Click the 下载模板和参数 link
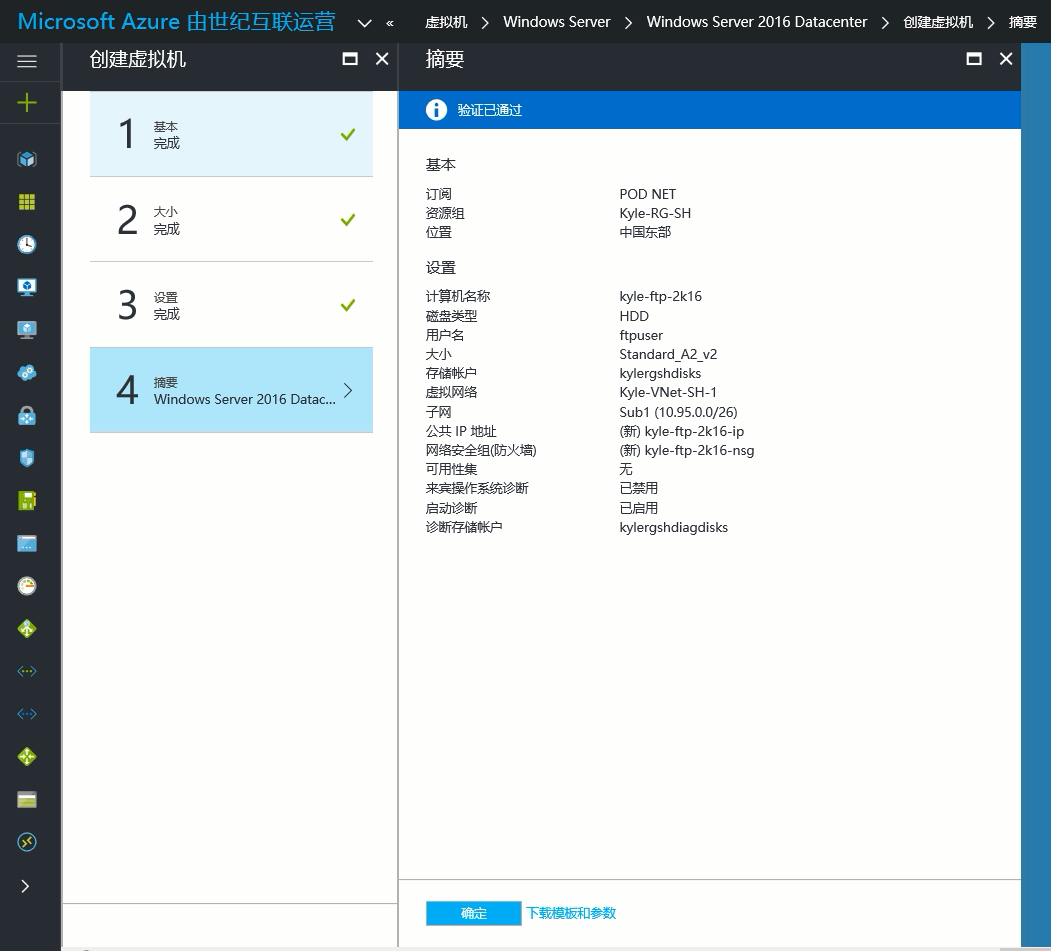The width and height of the screenshot is (1051, 951). (571, 913)
